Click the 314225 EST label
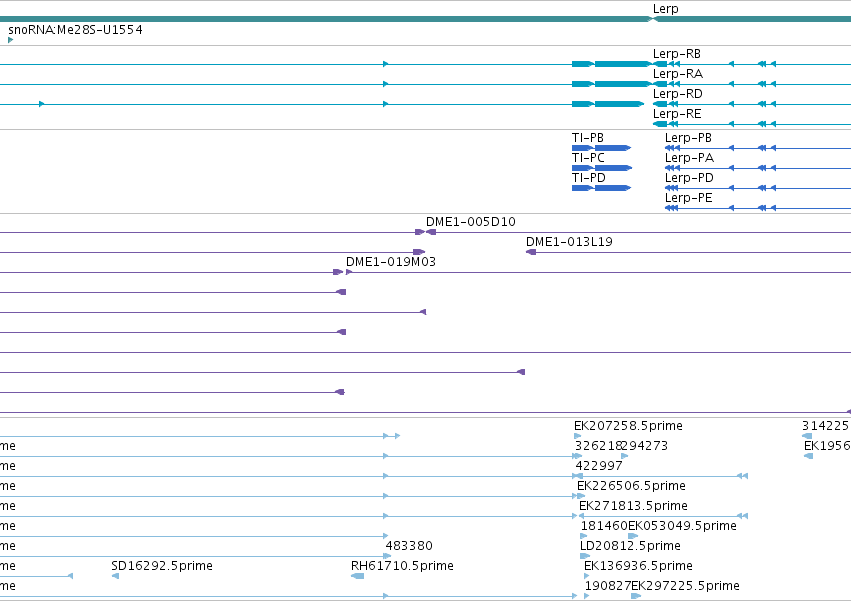The image size is (851, 601). [825, 426]
